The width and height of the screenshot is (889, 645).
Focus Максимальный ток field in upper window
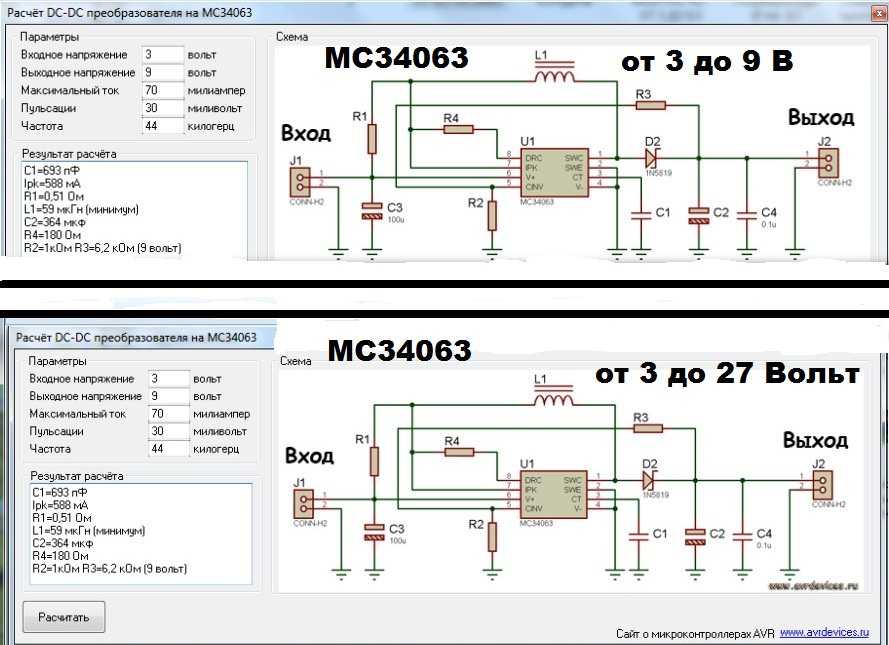[x=163, y=90]
